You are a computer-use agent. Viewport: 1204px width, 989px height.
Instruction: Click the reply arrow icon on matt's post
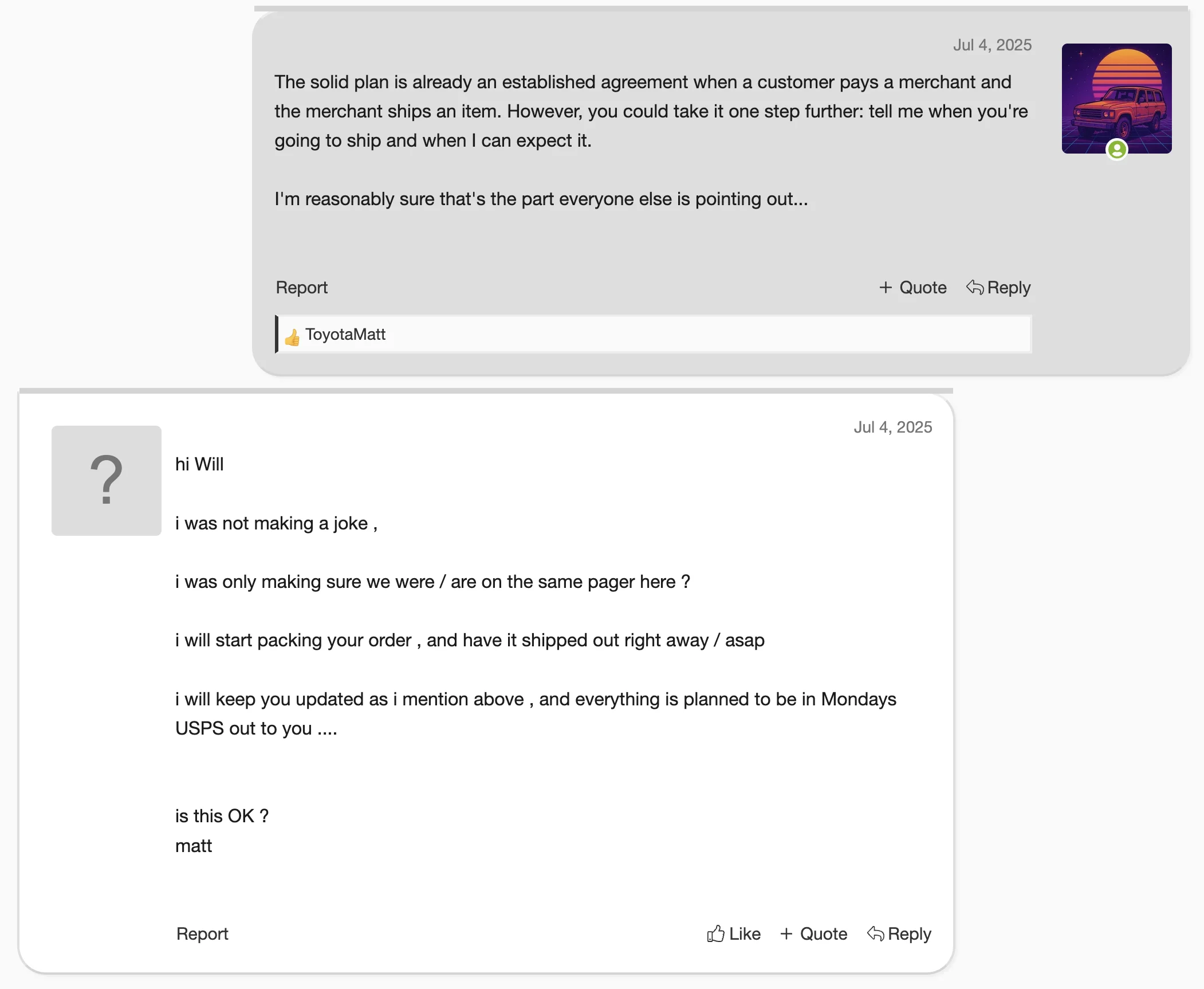click(x=876, y=933)
